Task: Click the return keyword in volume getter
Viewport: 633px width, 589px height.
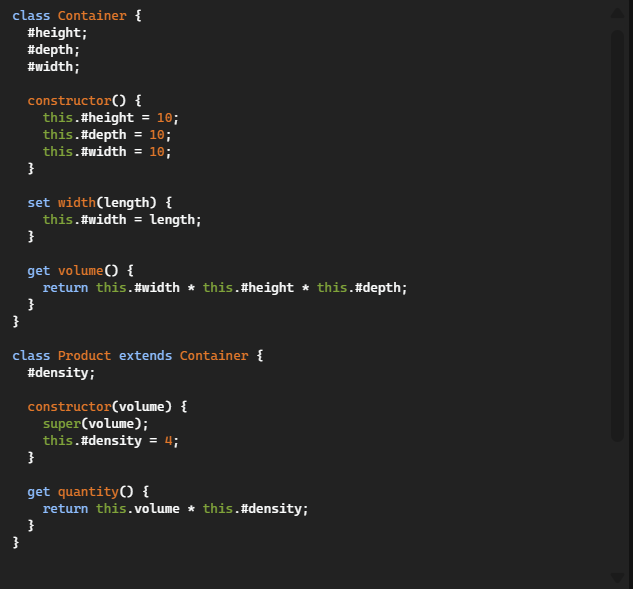Action: (x=65, y=288)
